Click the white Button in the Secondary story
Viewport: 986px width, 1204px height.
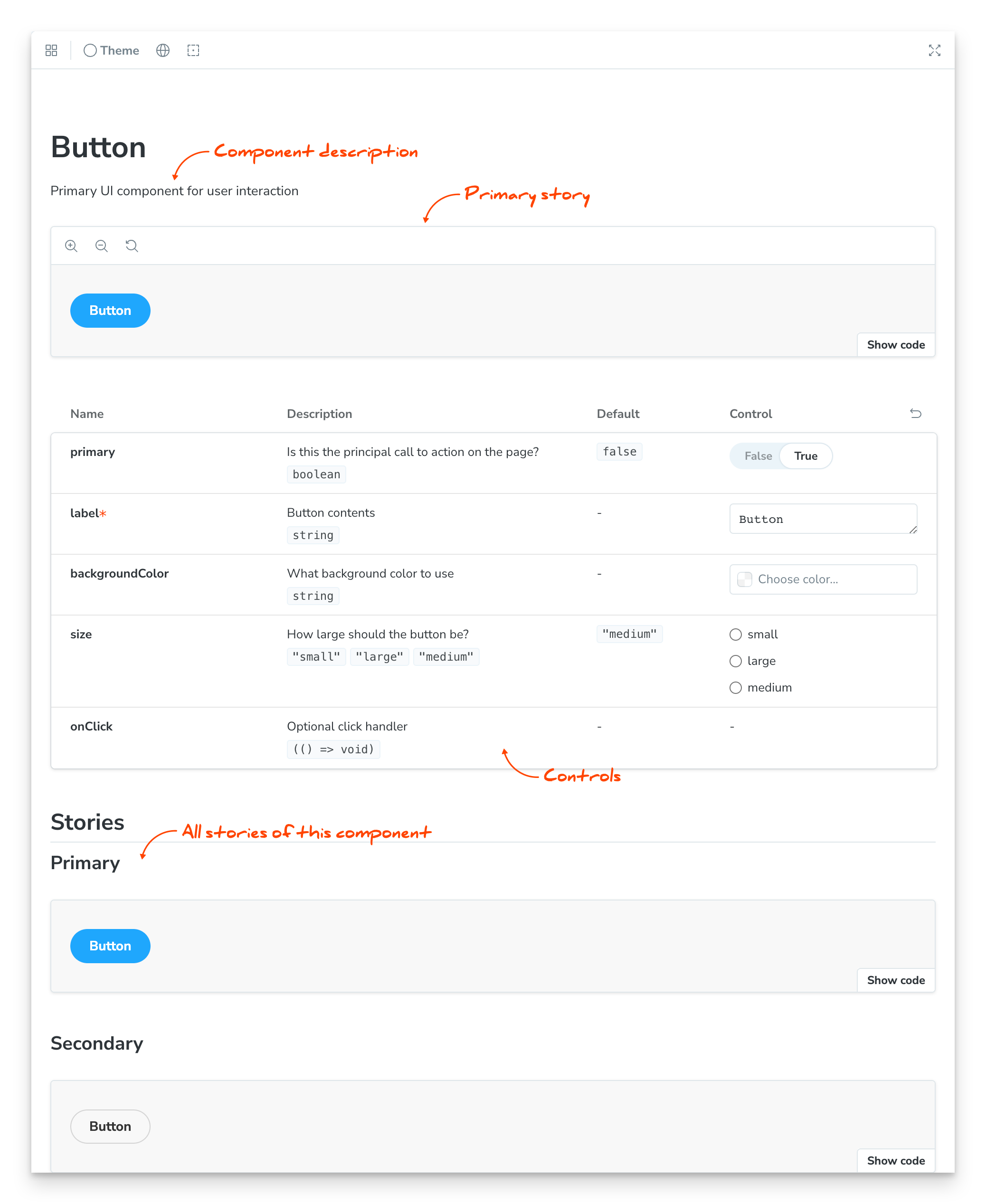pyautogui.click(x=110, y=1126)
